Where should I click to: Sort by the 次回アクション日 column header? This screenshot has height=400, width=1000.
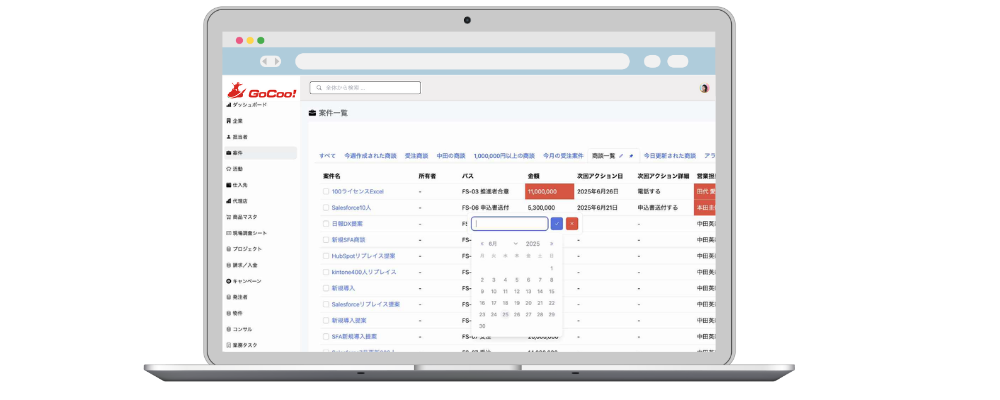click(x=598, y=175)
